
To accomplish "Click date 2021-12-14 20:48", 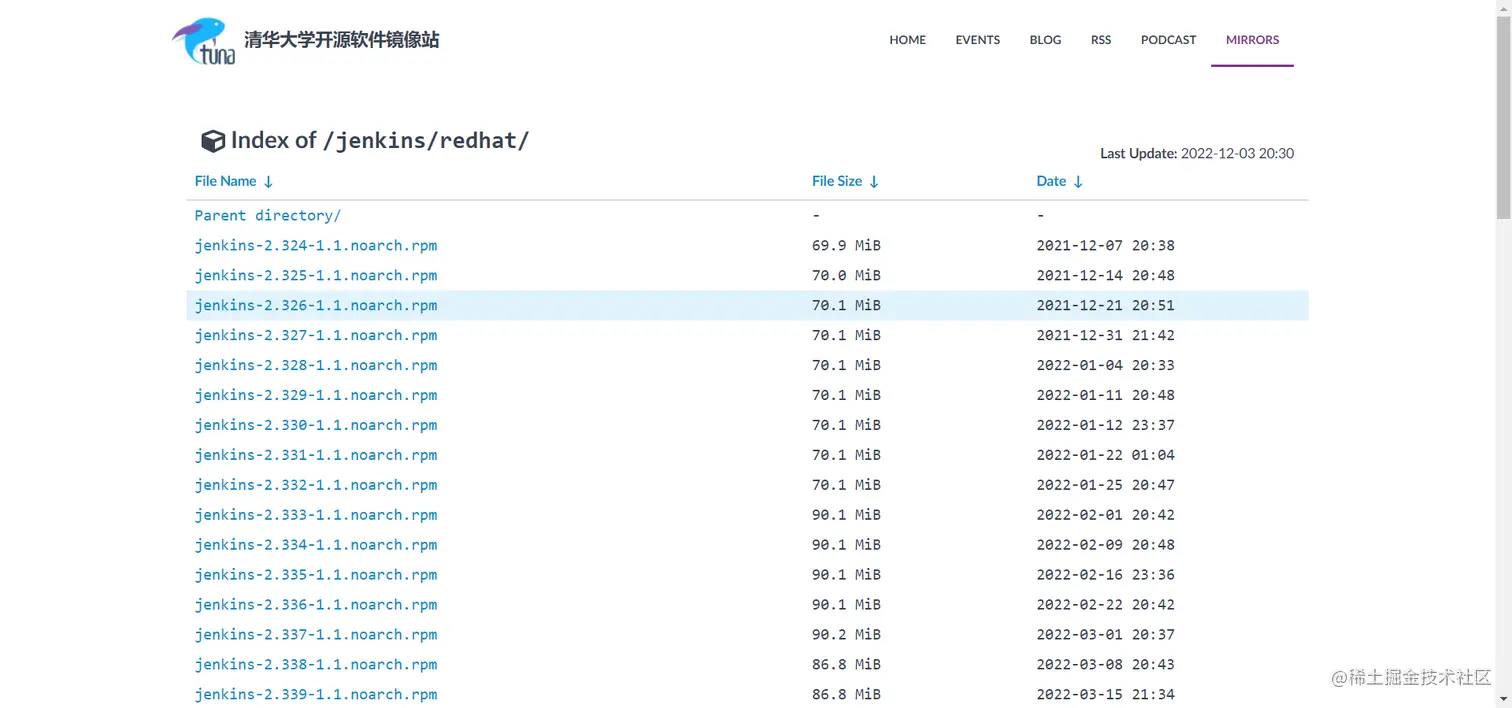I will 1106,275.
